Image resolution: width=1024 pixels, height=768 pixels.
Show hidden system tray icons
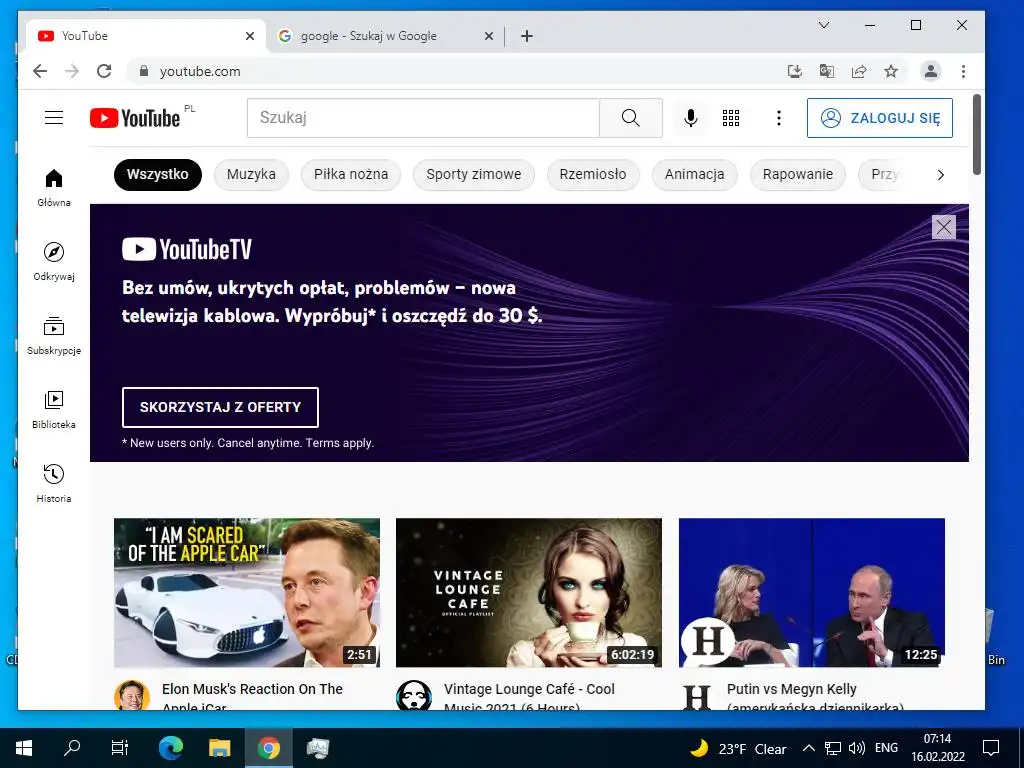click(x=808, y=748)
